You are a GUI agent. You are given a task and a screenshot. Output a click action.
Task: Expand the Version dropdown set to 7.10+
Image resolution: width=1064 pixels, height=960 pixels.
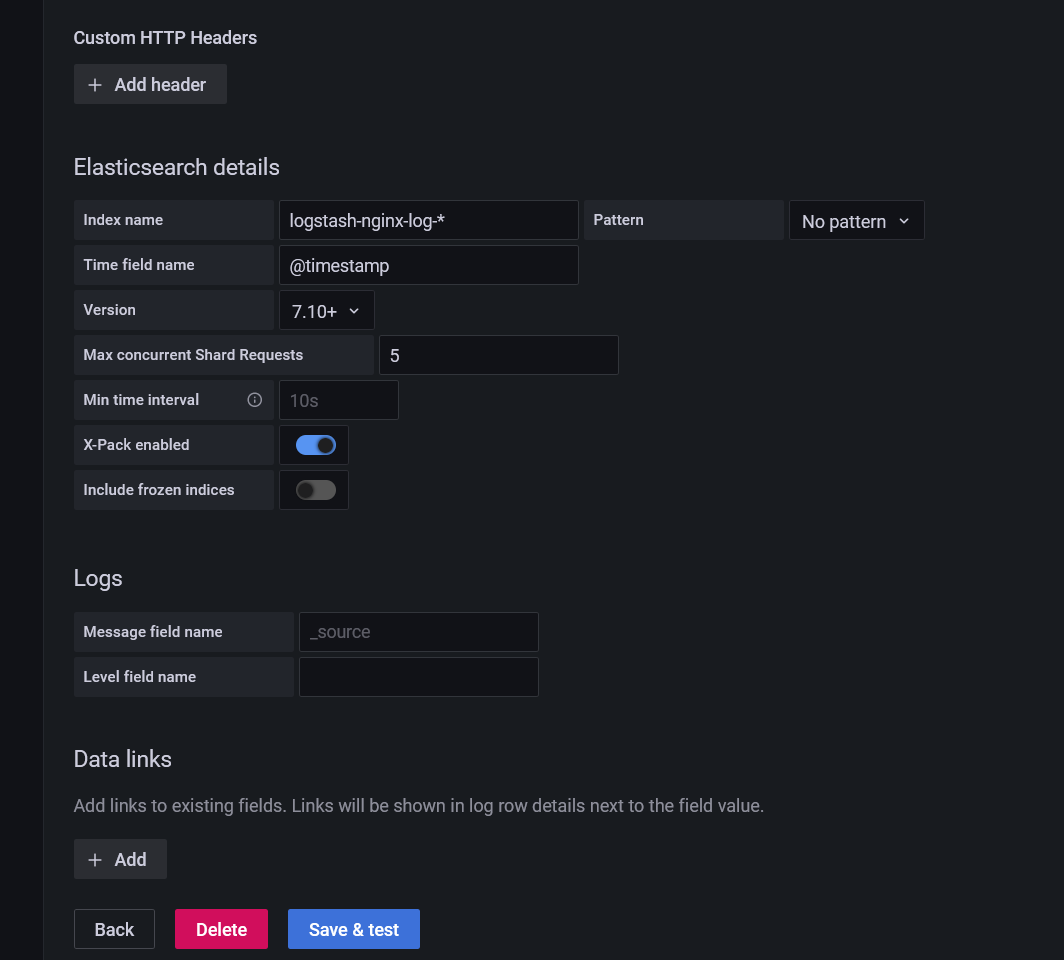(326, 311)
